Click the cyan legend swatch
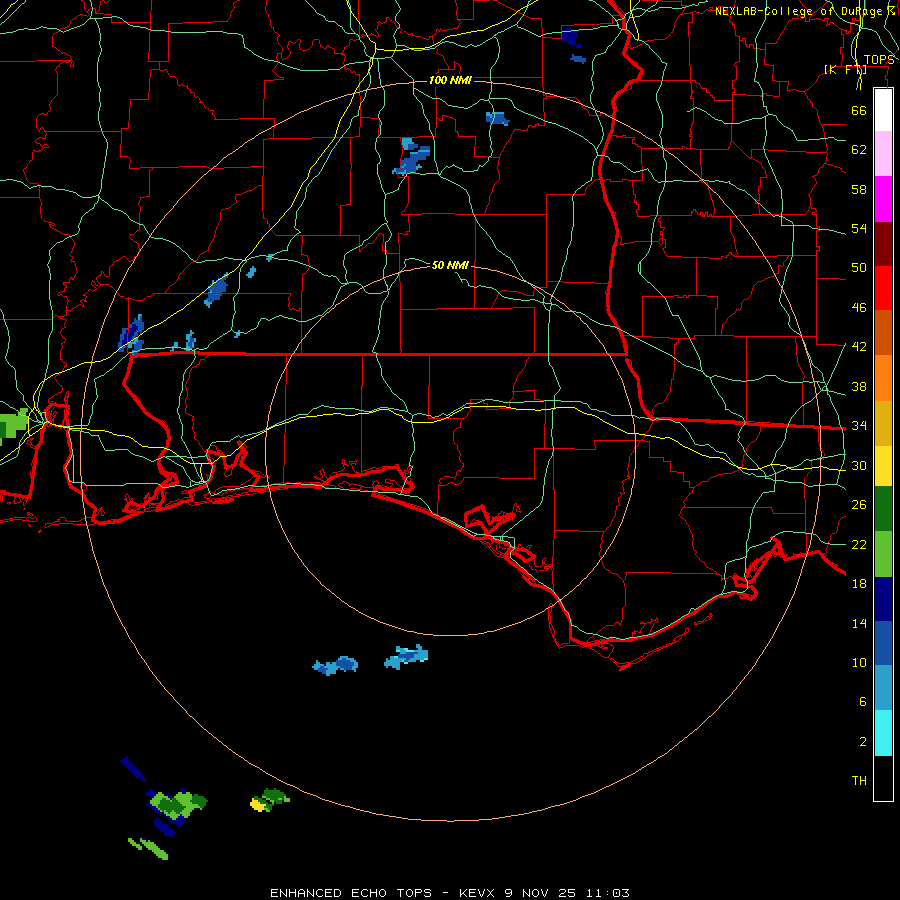This screenshot has height=900, width=900. click(883, 733)
